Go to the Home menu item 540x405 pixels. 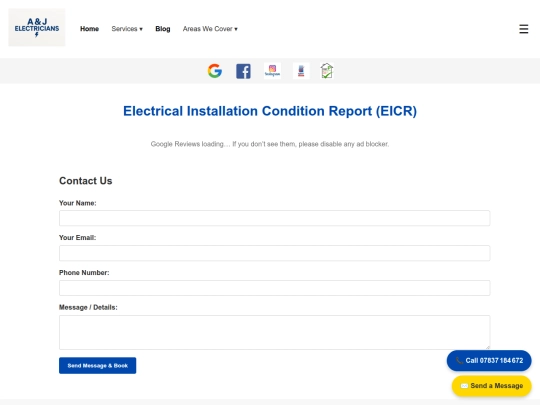[x=90, y=29]
